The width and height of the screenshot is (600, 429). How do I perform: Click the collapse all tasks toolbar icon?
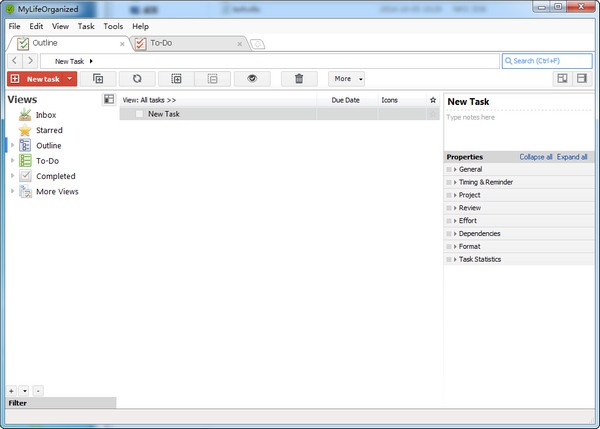click(213, 79)
